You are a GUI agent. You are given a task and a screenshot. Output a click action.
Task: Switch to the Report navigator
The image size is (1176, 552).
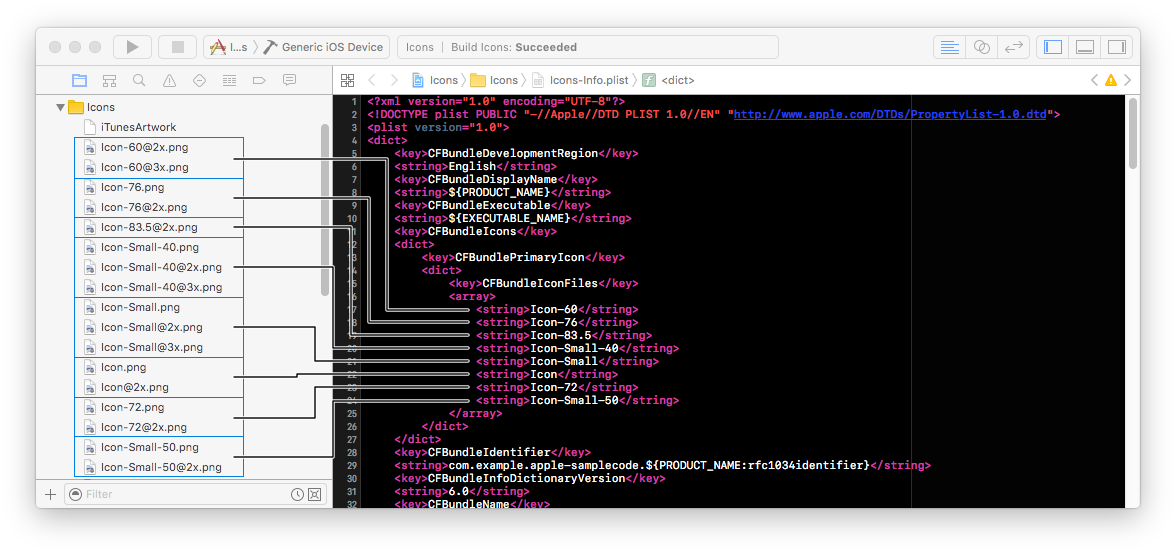(289, 80)
